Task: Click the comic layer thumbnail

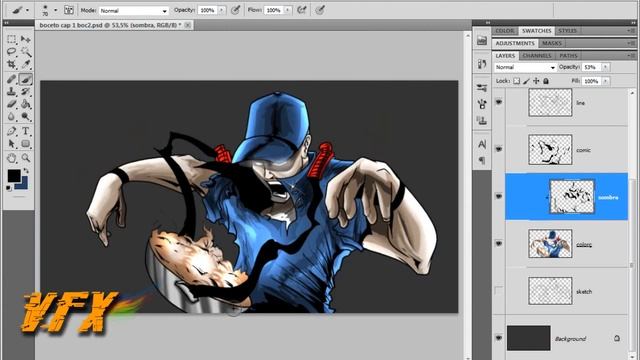Action: [550, 150]
